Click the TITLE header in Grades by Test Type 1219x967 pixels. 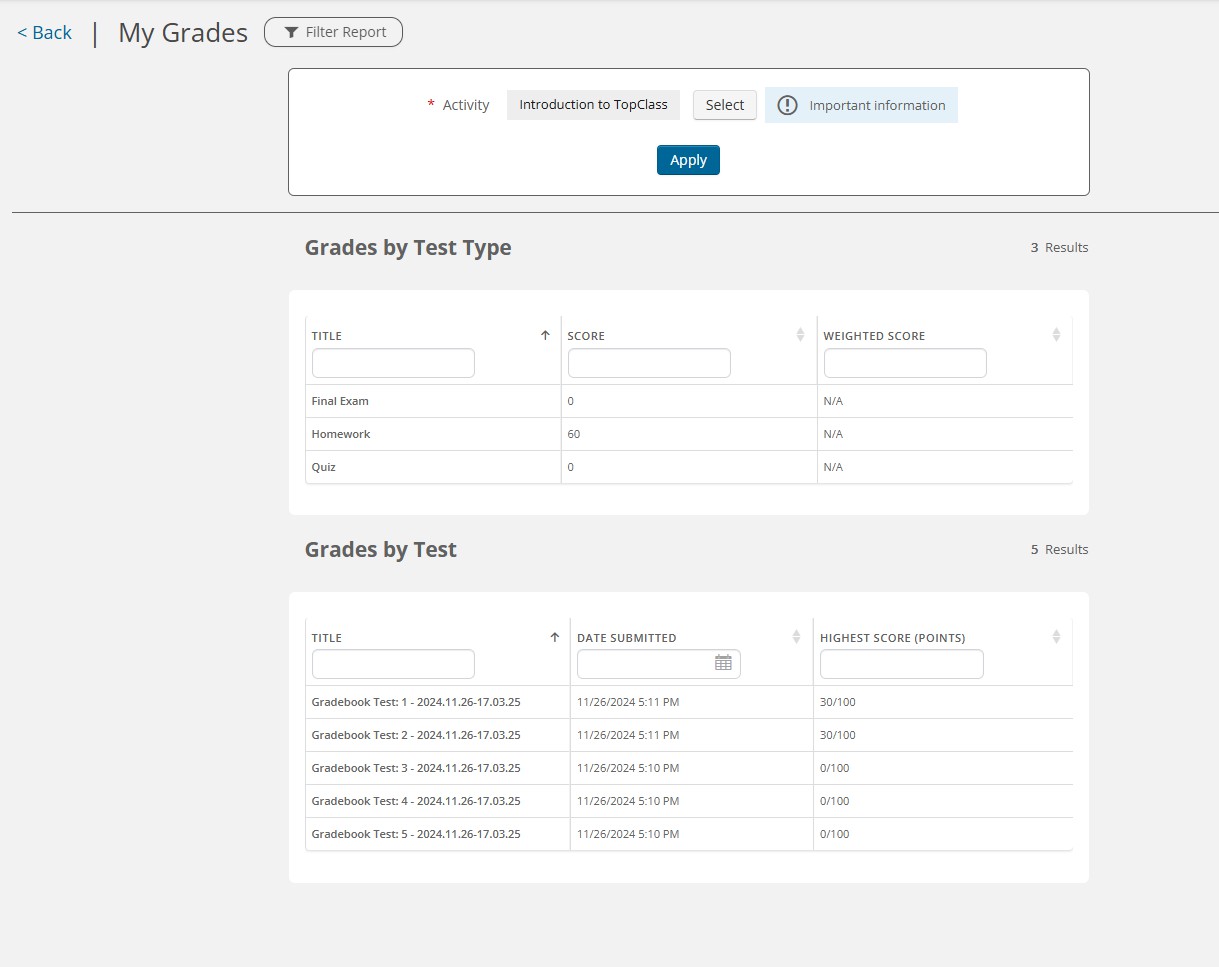[x=327, y=336]
